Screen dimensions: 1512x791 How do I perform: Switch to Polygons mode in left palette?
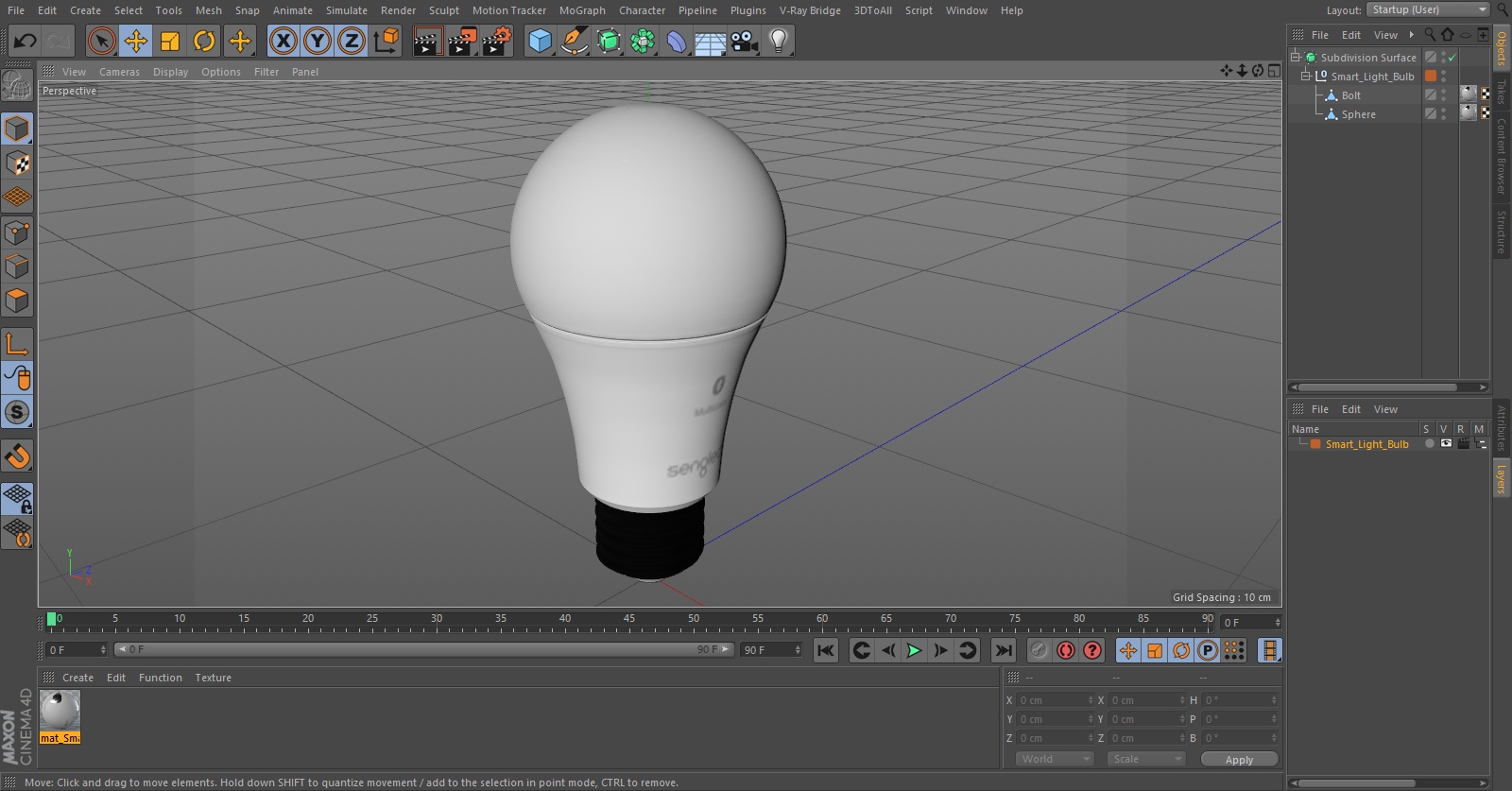click(17, 301)
